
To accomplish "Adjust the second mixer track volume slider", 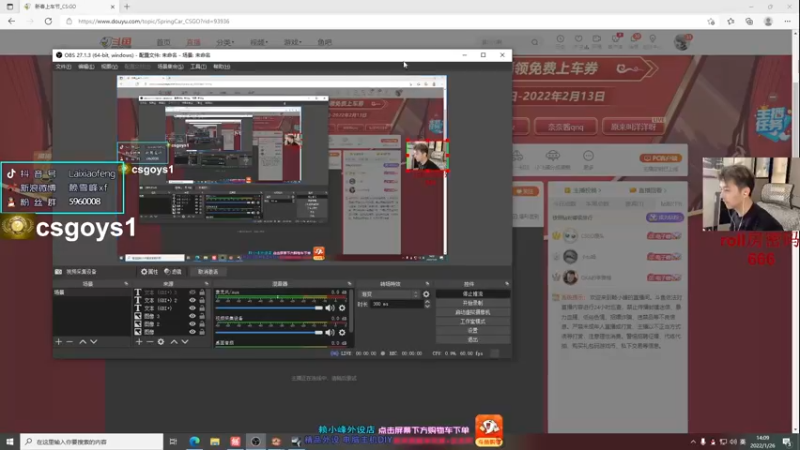I will pyautogui.click(x=269, y=332).
